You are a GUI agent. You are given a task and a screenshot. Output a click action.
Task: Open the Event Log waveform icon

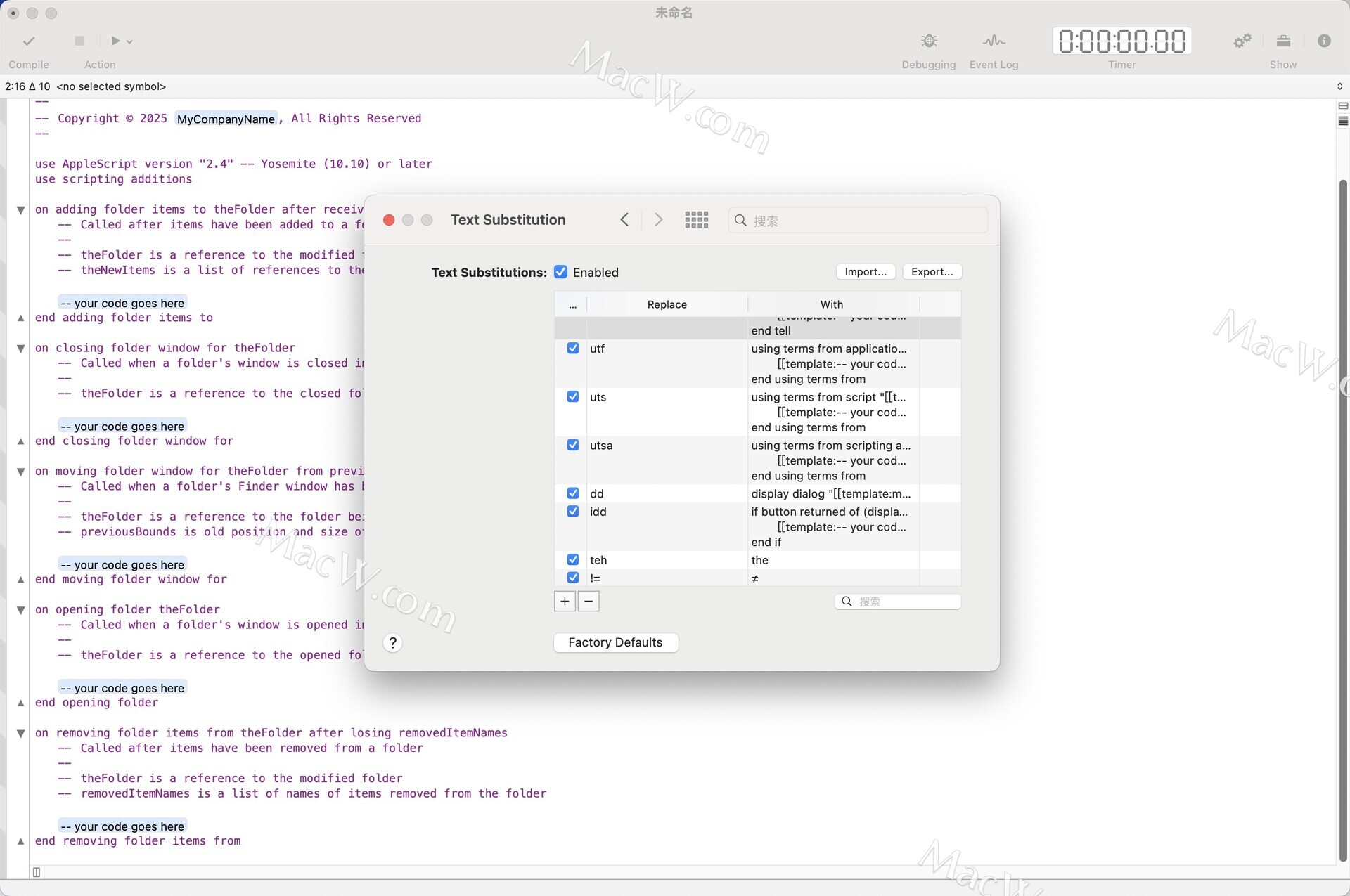tap(994, 41)
